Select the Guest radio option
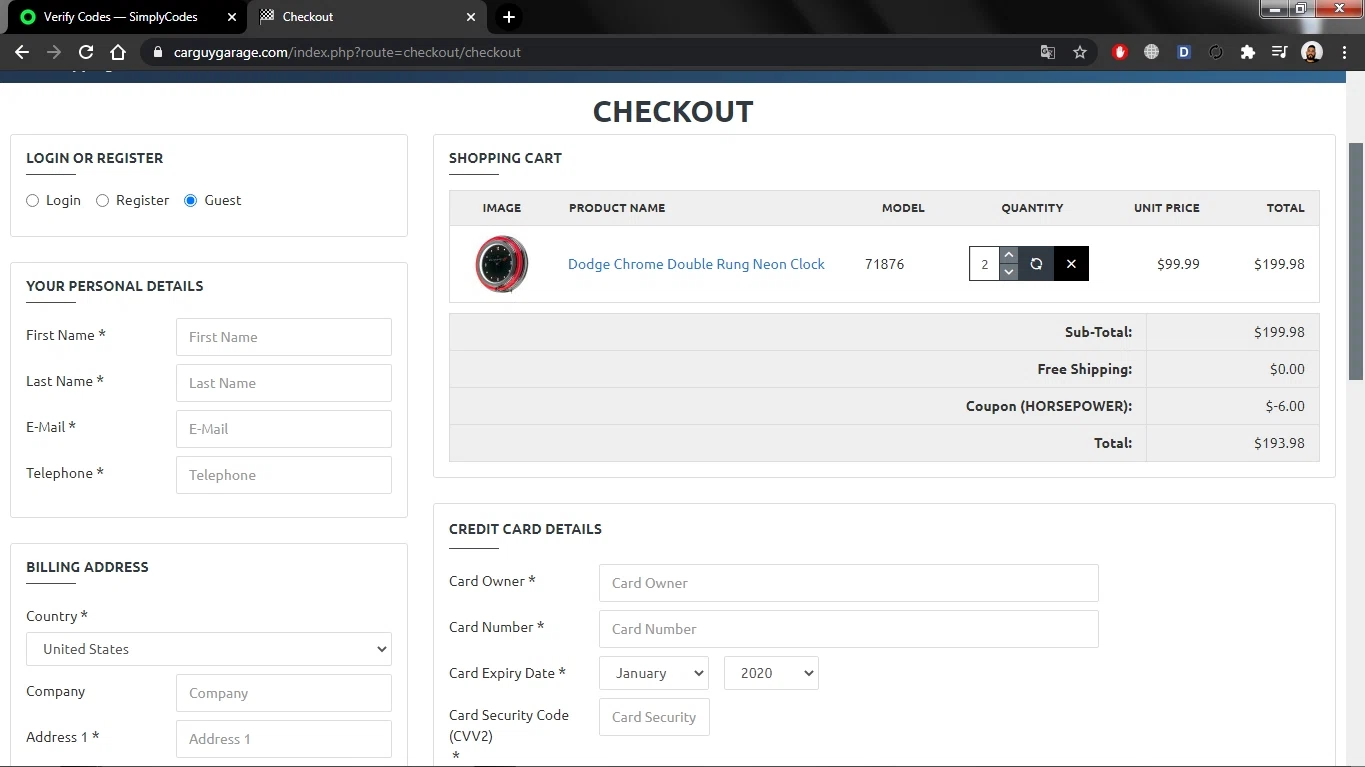The height and width of the screenshot is (767, 1365). [x=191, y=201]
